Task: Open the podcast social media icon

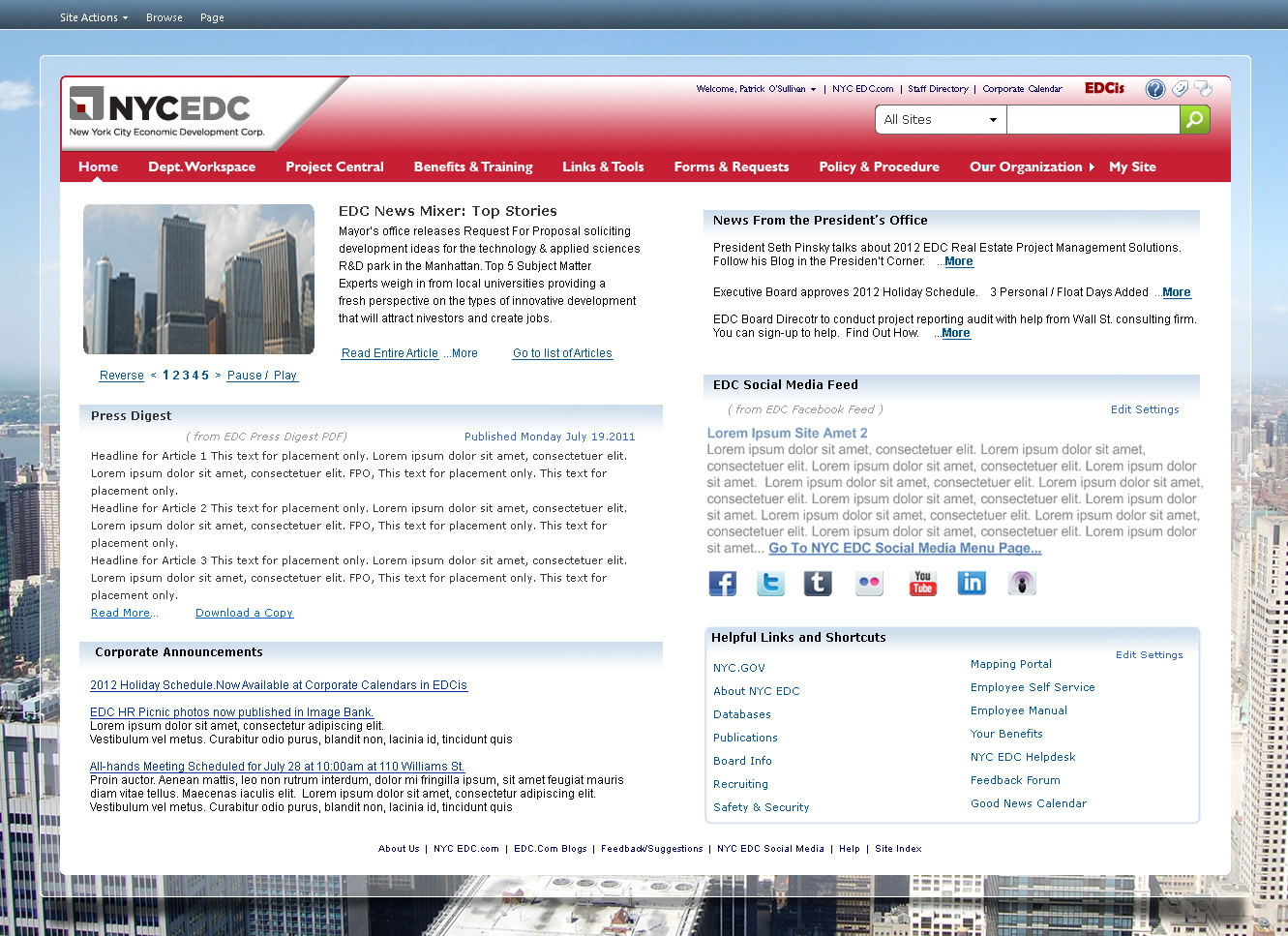Action: [x=1022, y=583]
